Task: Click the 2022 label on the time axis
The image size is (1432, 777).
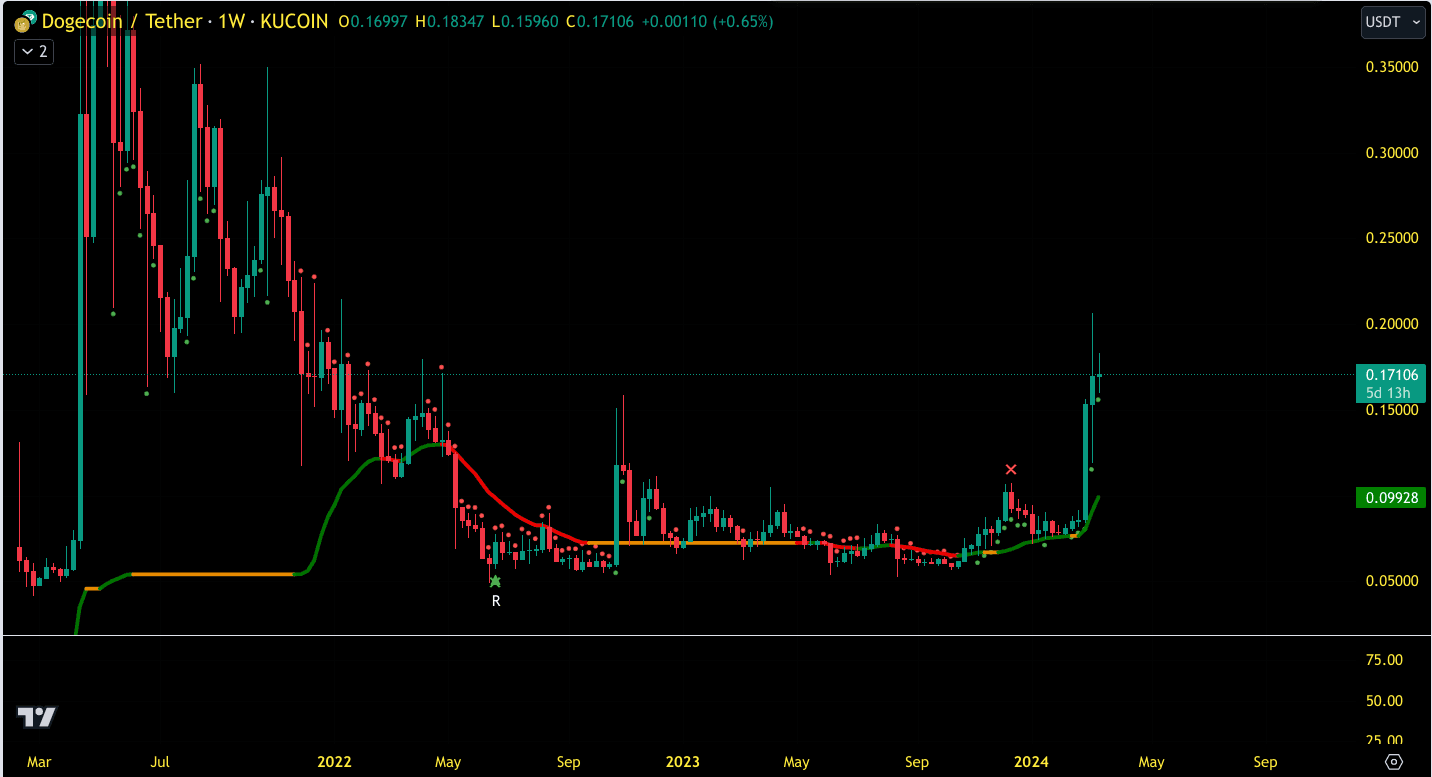Action: 334,762
